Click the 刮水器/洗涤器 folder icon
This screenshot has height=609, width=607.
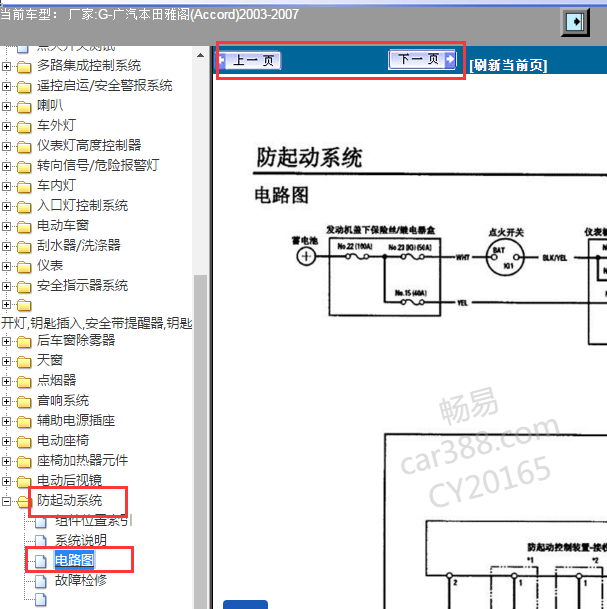24,247
